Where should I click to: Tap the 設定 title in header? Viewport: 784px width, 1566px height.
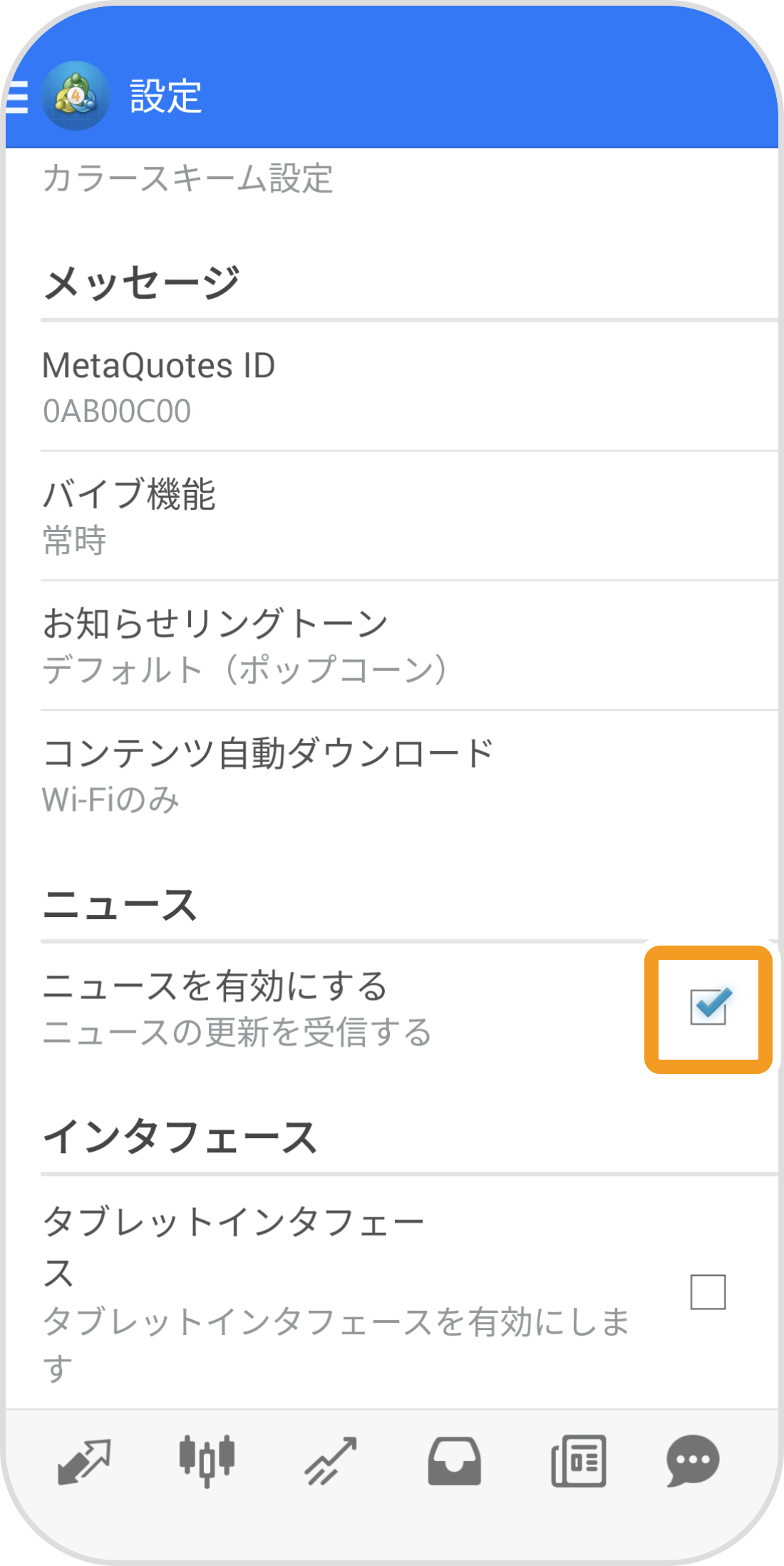165,96
